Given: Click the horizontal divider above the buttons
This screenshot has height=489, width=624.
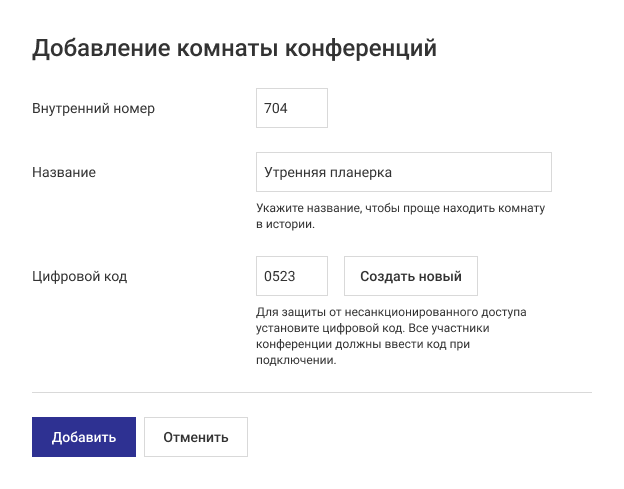Looking at the screenshot, I should tap(312, 393).
